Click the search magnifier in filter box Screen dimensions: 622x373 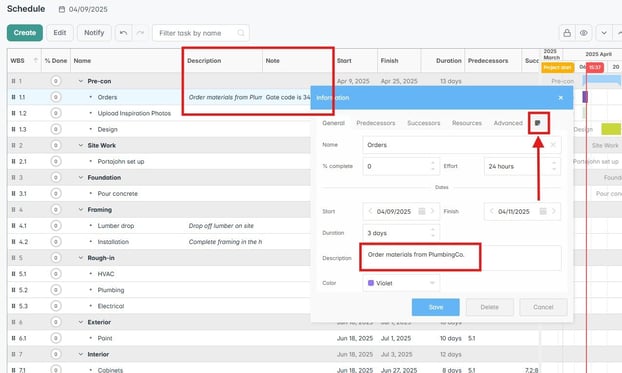coord(241,33)
